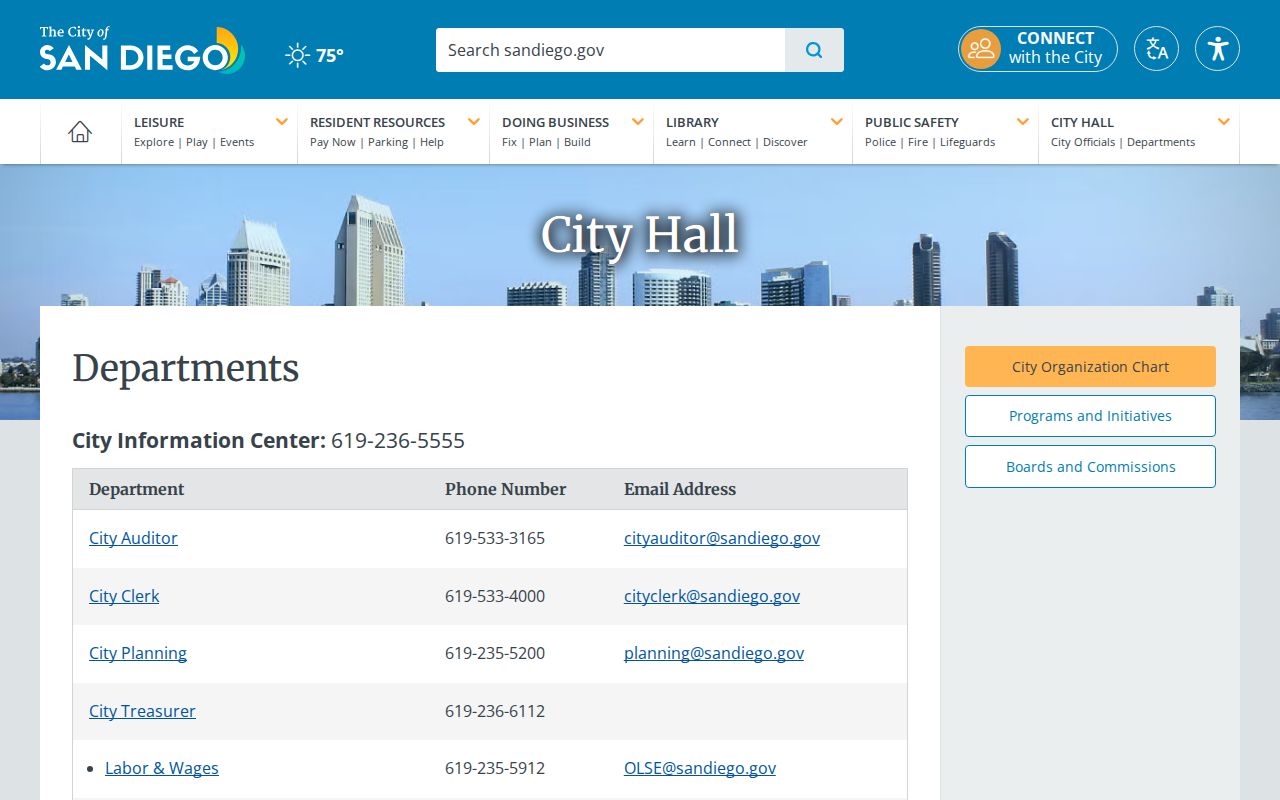The image size is (1280, 800).
Task: Click the Phone Number column header
Action: pos(506,489)
